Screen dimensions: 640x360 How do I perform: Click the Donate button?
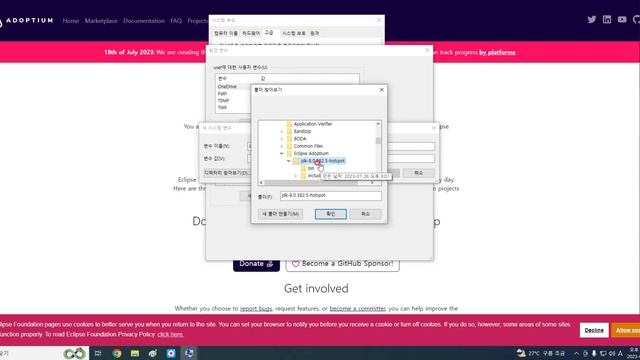point(256,264)
